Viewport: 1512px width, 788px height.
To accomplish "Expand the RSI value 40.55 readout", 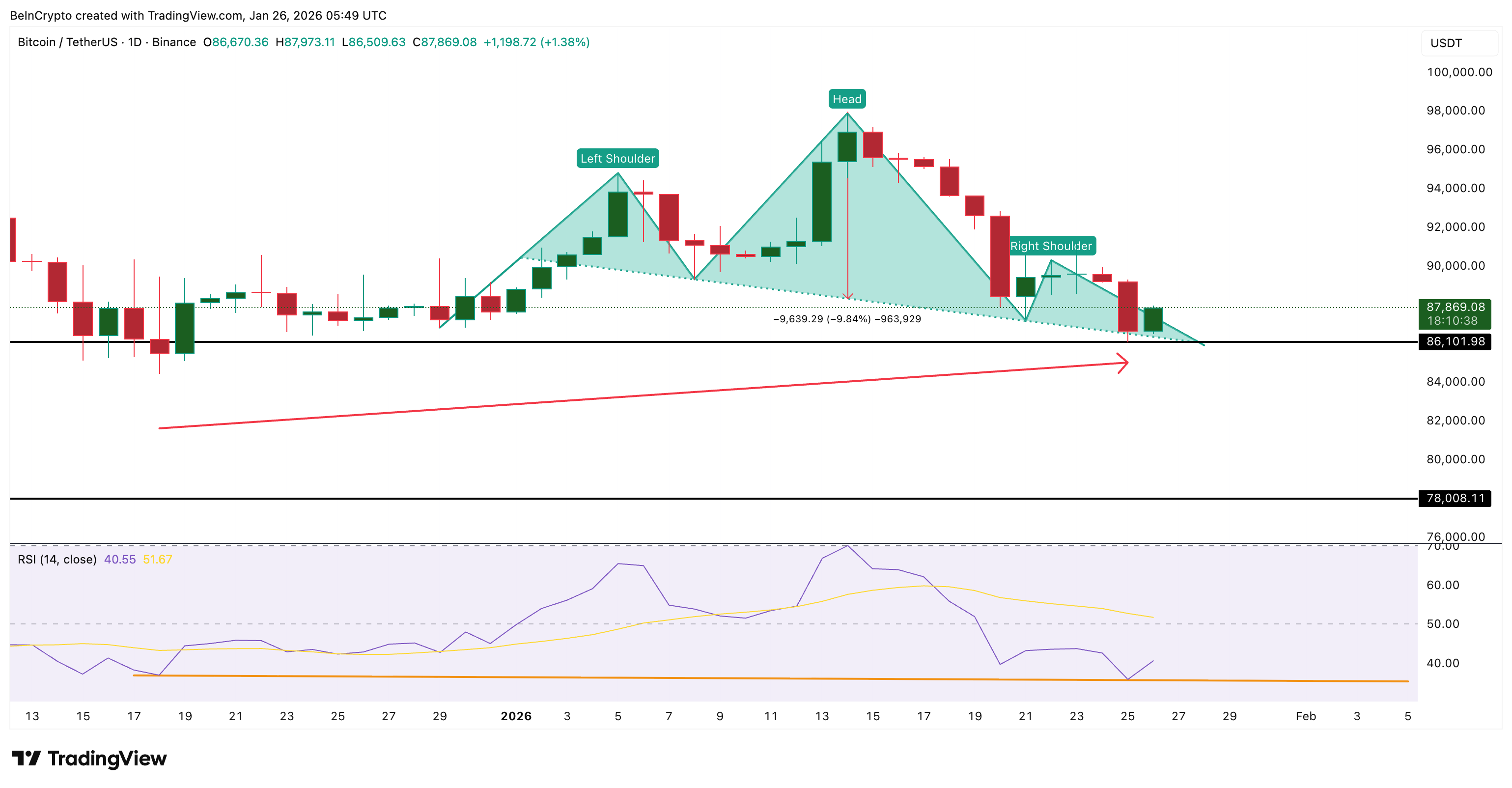I will pyautogui.click(x=120, y=559).
